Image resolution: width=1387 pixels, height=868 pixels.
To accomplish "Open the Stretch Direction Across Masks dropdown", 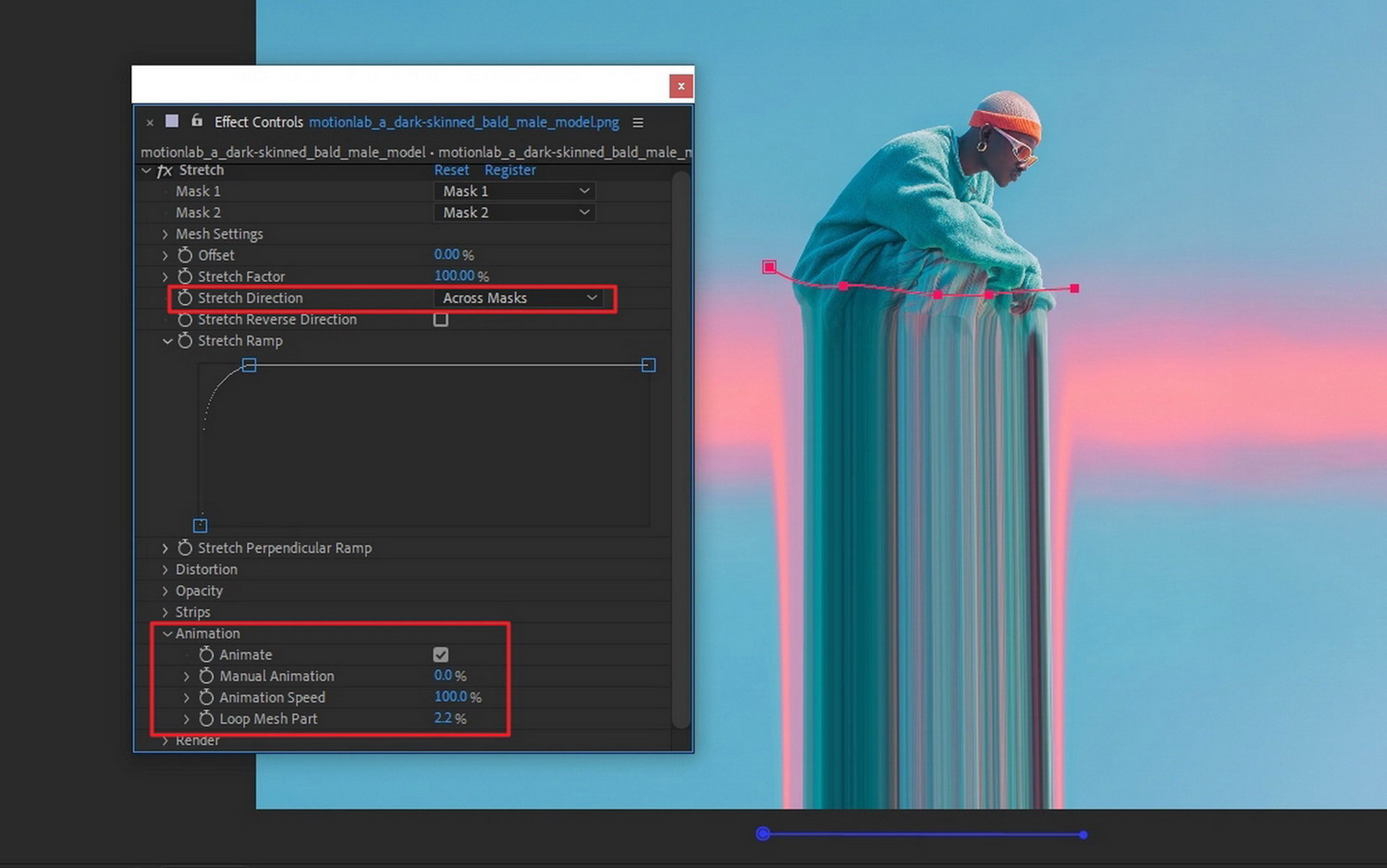I will pyautogui.click(x=518, y=298).
